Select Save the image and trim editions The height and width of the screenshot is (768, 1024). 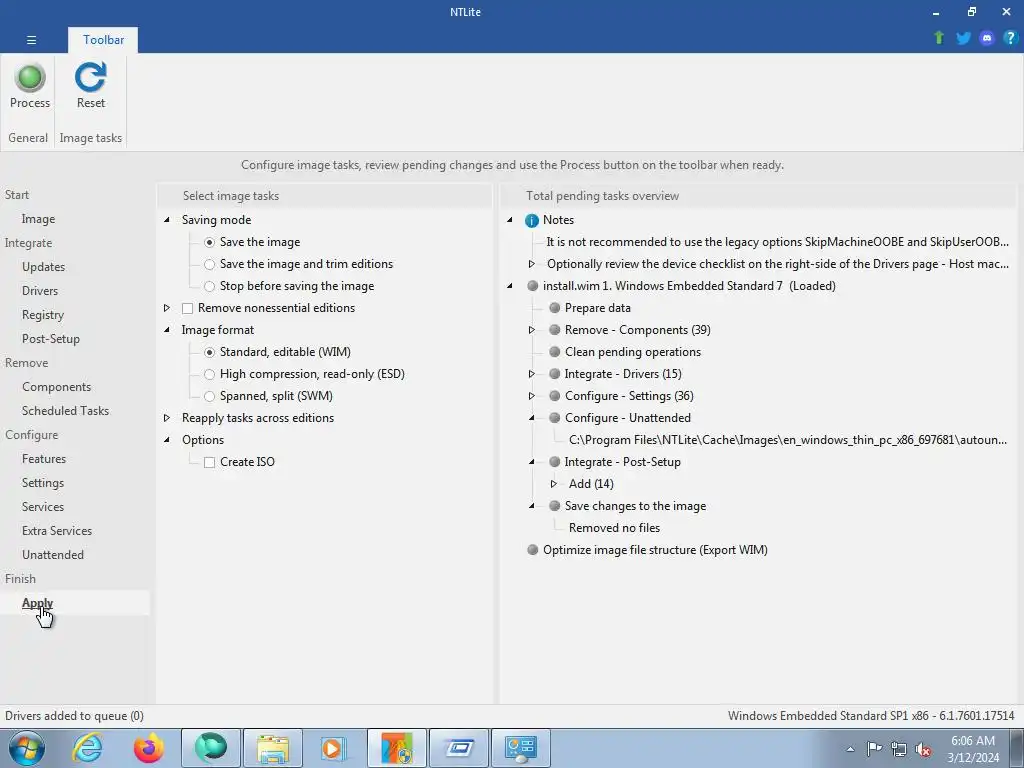[209, 264]
